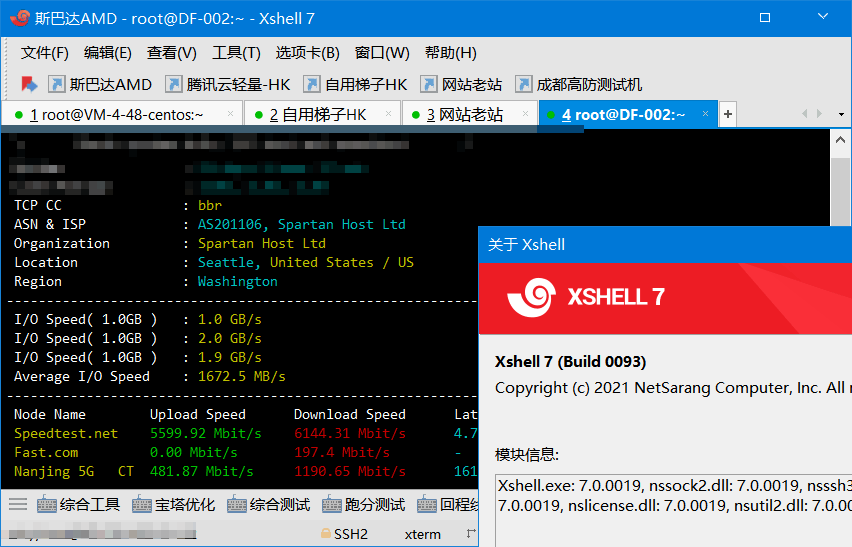Open the 选项卡(B) menu

(308, 53)
